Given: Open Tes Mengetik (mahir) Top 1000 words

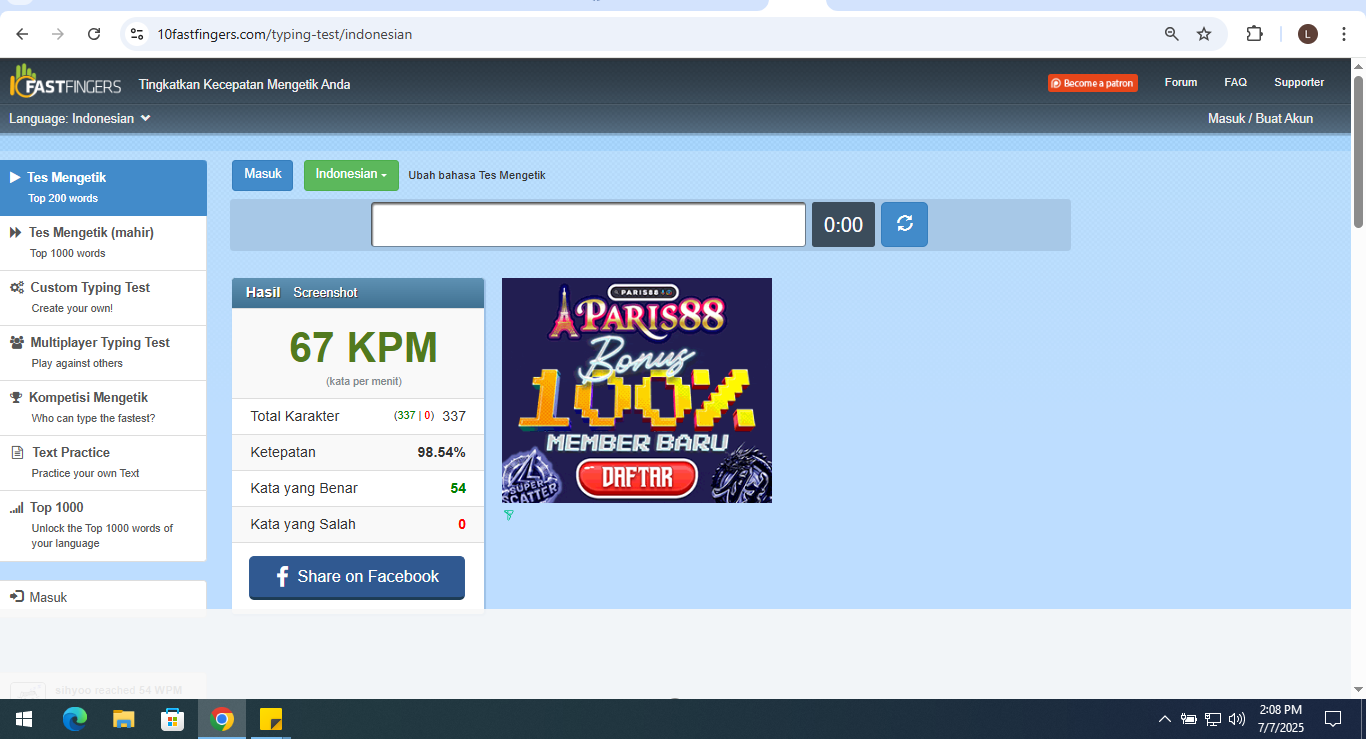Looking at the screenshot, I should [104, 242].
